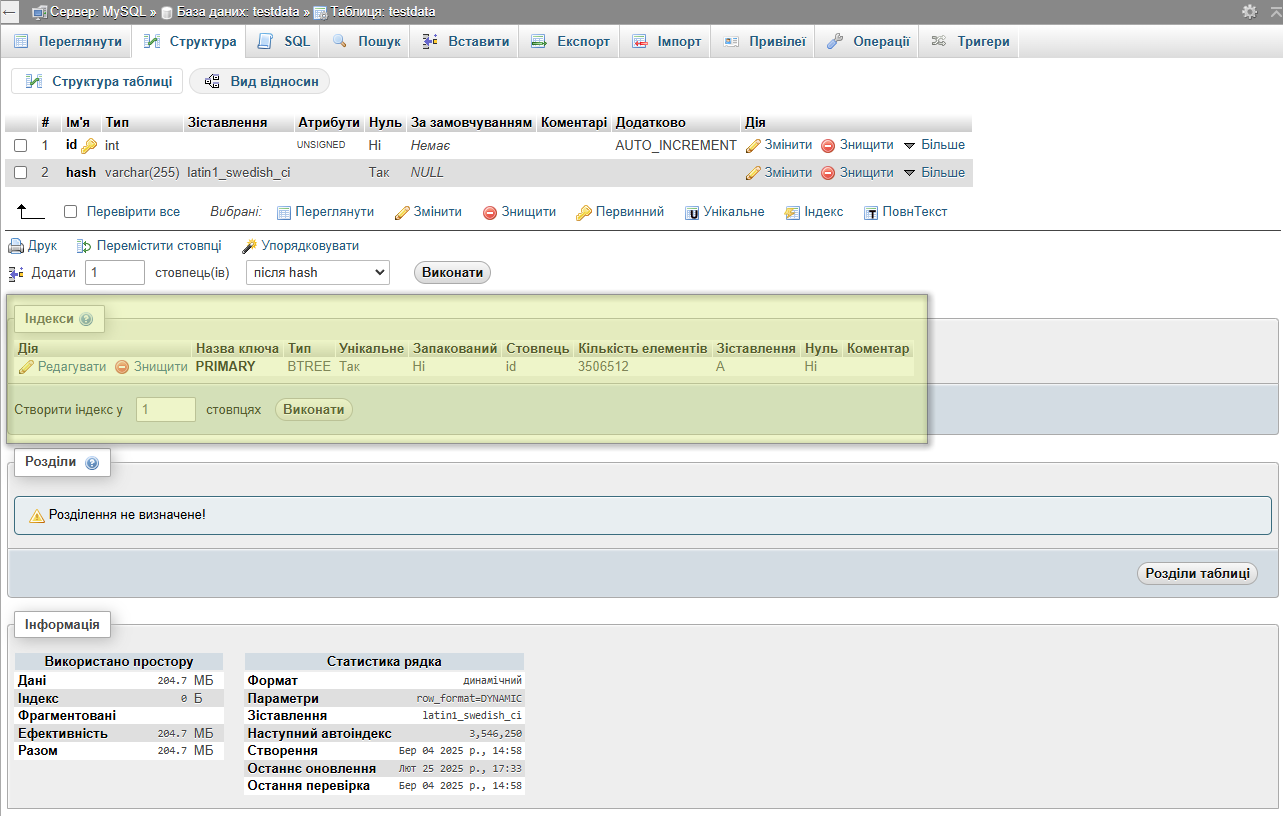
Task: Click Індекс action for selected
Action: [814, 212]
